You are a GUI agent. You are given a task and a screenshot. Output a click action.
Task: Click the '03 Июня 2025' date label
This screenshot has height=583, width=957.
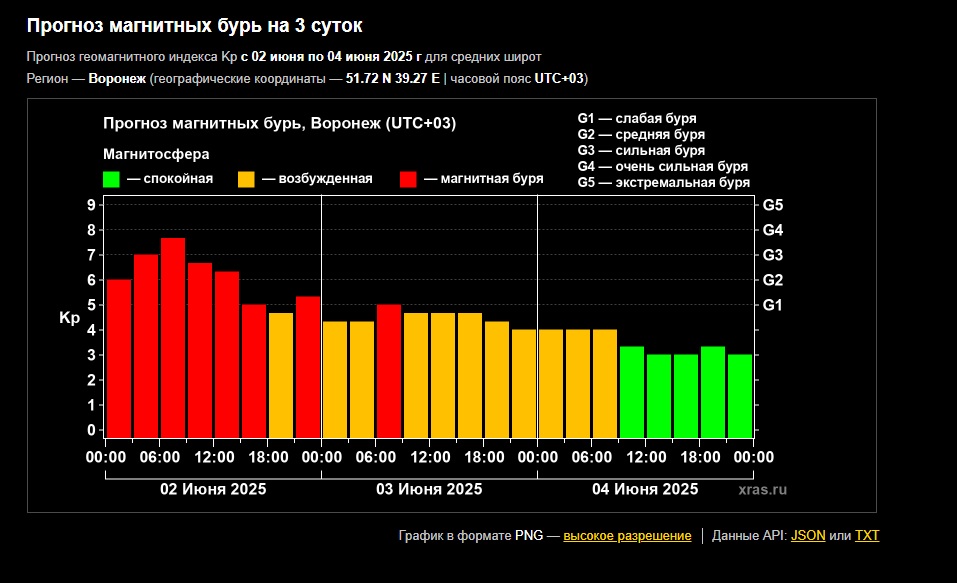tap(429, 489)
